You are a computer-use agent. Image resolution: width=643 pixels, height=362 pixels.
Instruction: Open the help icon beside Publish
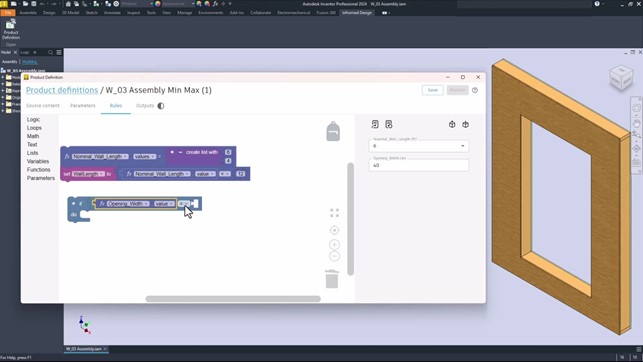click(475, 90)
